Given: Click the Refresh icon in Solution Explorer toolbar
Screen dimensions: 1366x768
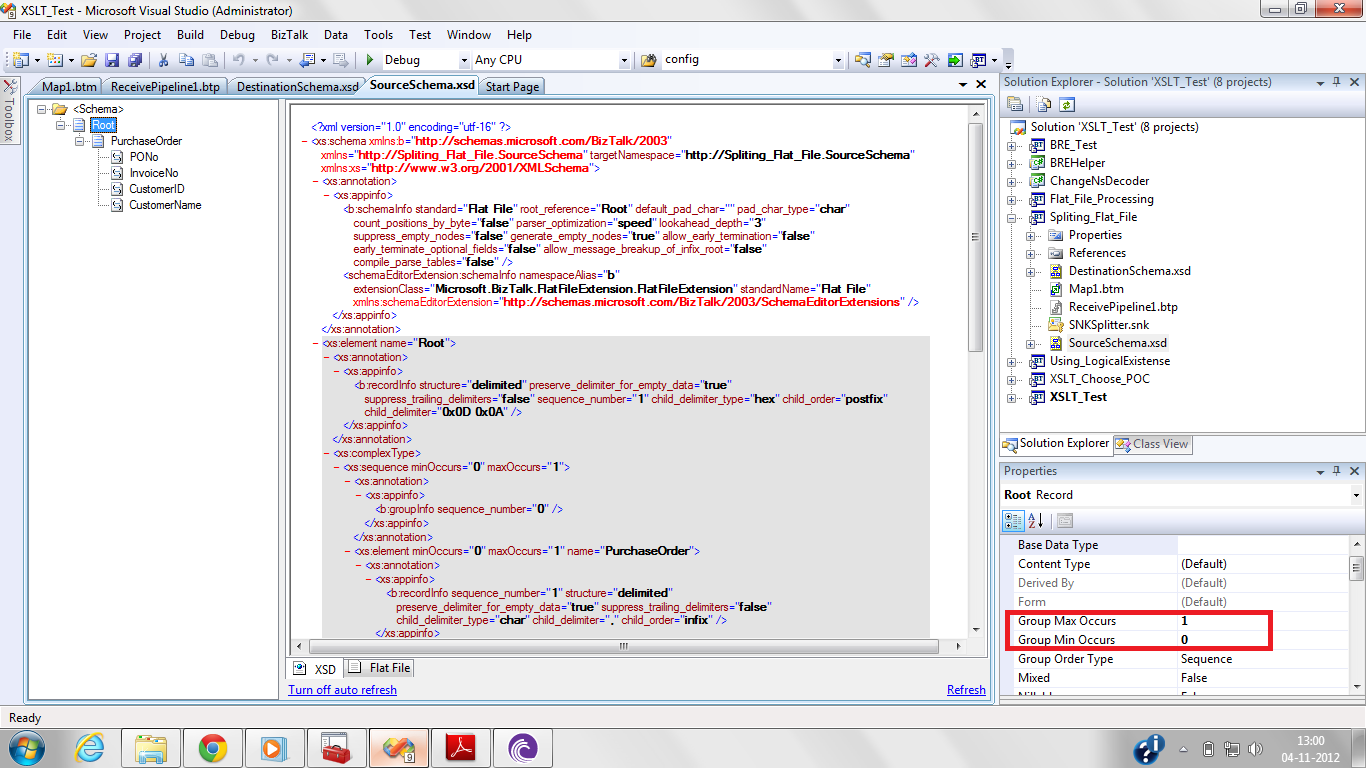Looking at the screenshot, I should tap(1067, 104).
